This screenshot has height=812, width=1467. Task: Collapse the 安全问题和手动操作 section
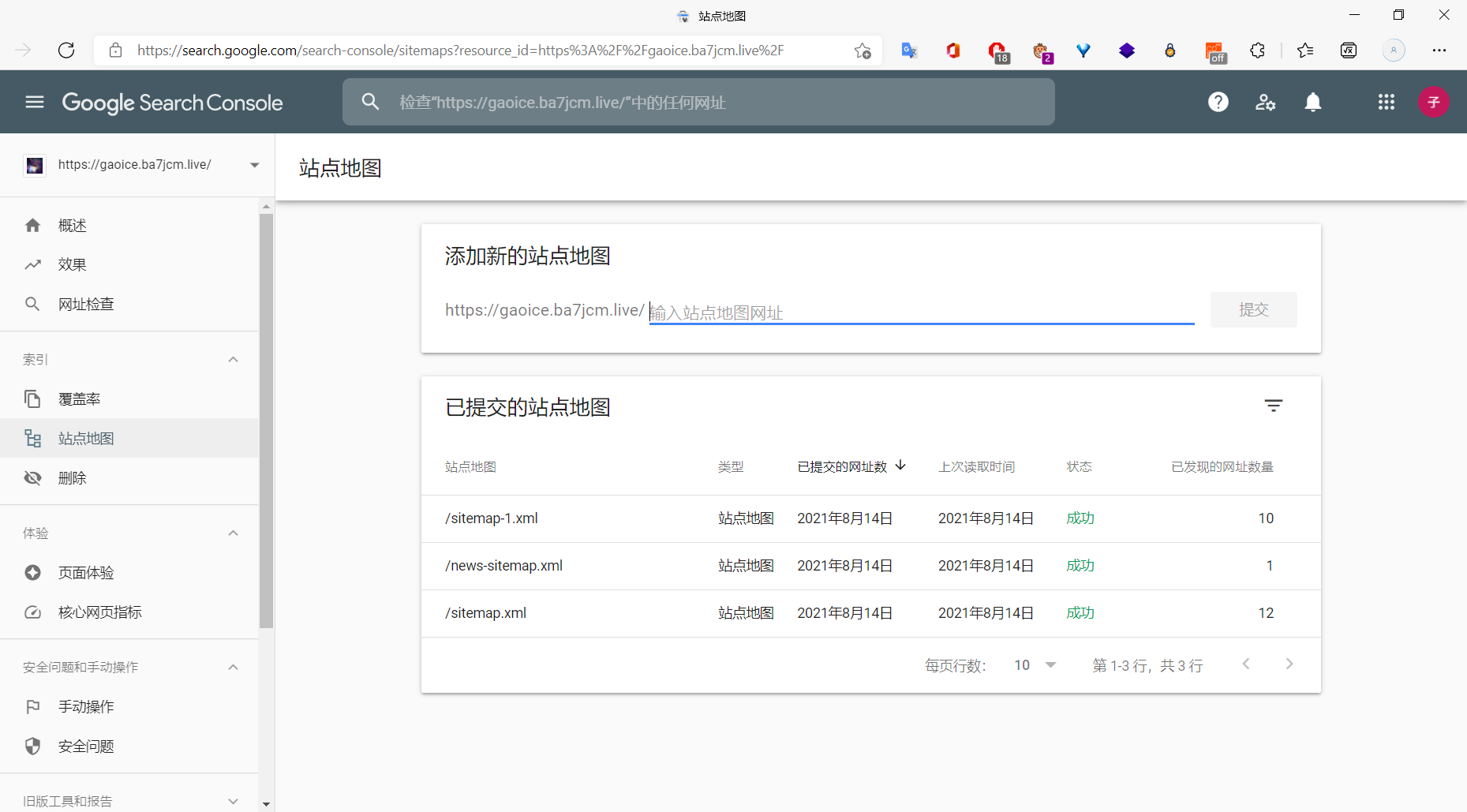pyautogui.click(x=233, y=668)
